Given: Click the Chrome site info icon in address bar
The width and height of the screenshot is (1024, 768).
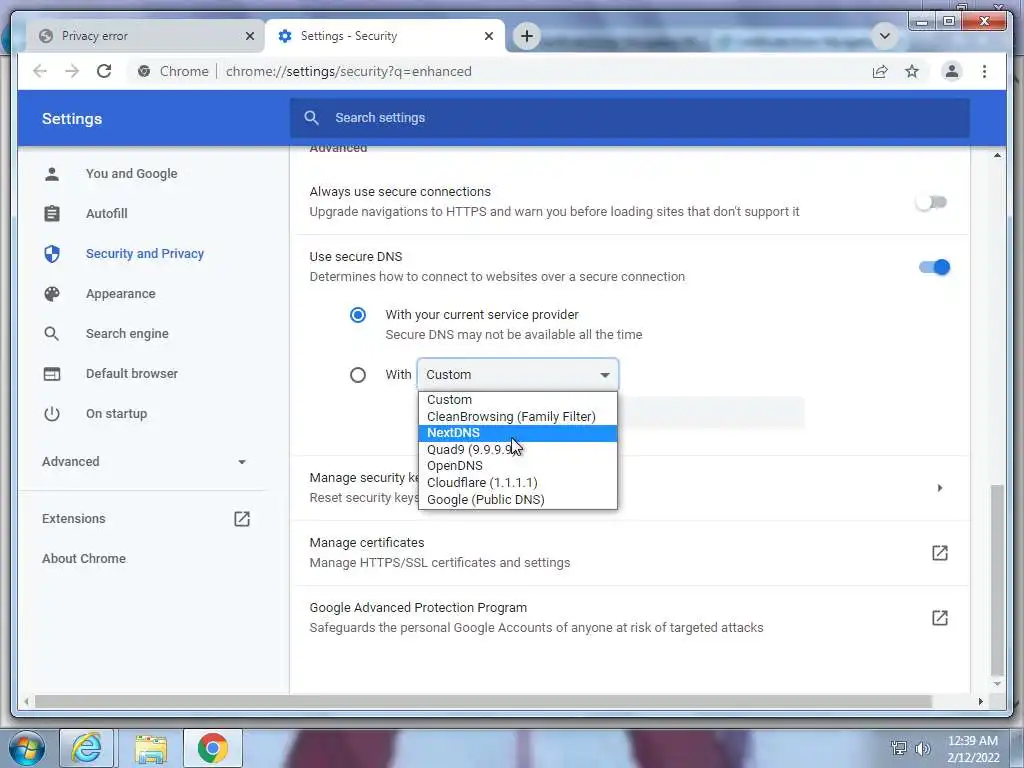Looking at the screenshot, I should [x=144, y=71].
